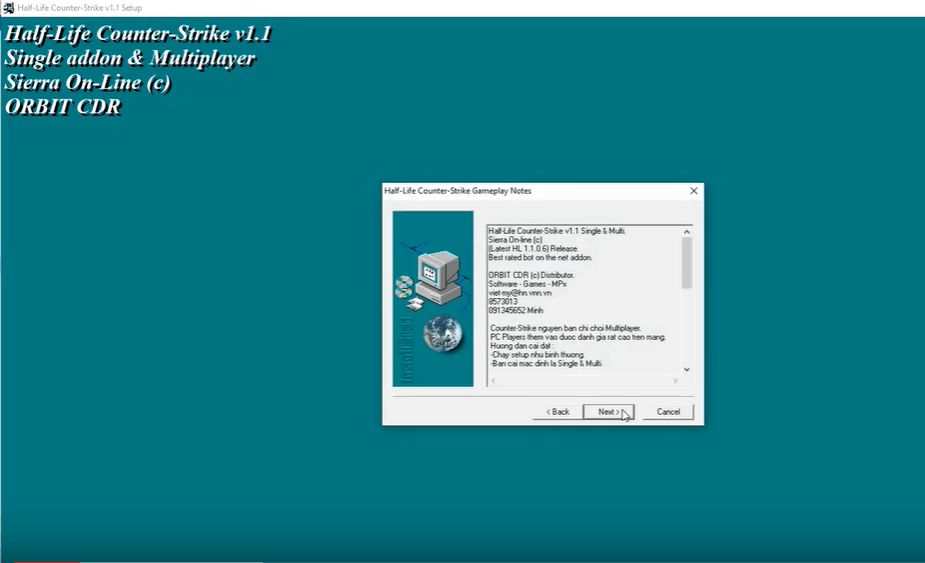925x563 pixels.
Task: Click the horizontal scroll right arrow
Action: click(675, 381)
